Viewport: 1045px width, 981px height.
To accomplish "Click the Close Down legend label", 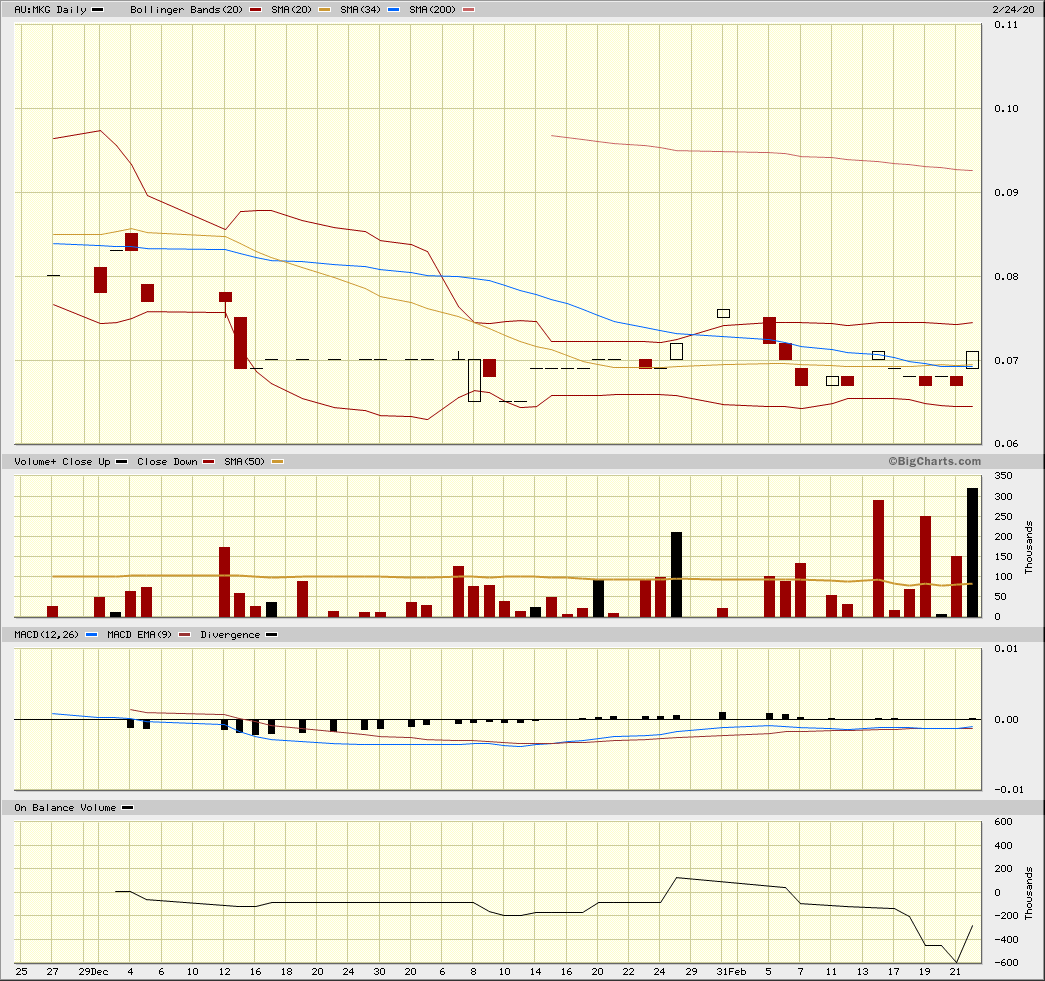I will click(x=167, y=461).
